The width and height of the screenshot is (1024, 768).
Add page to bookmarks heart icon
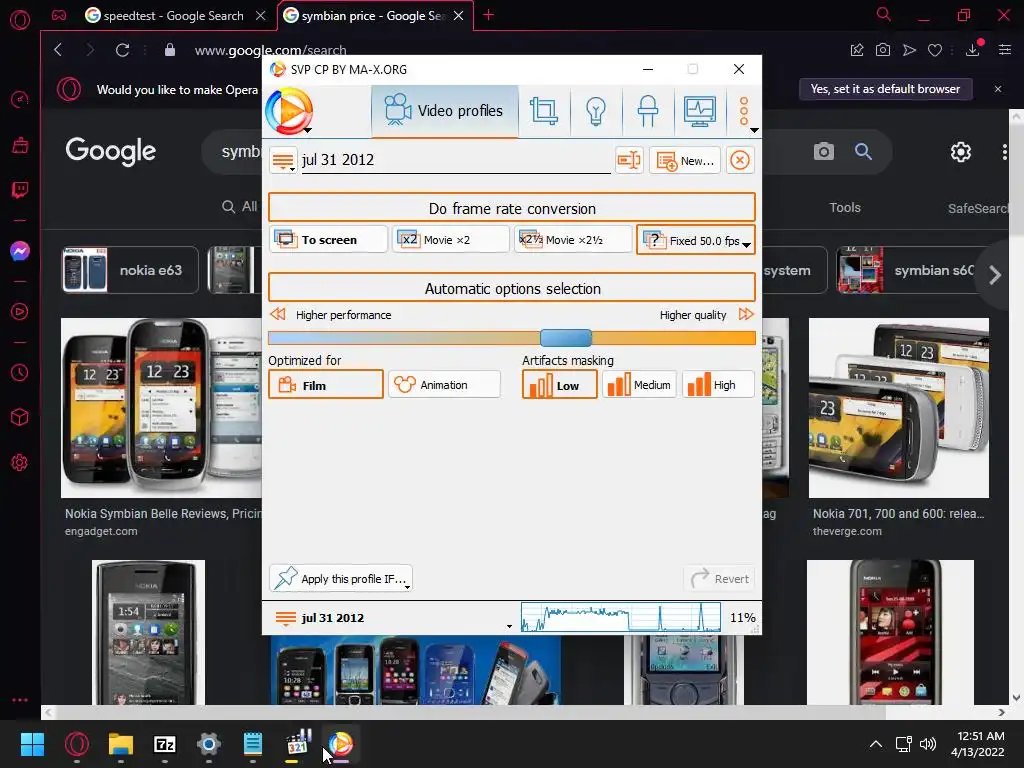(x=935, y=50)
